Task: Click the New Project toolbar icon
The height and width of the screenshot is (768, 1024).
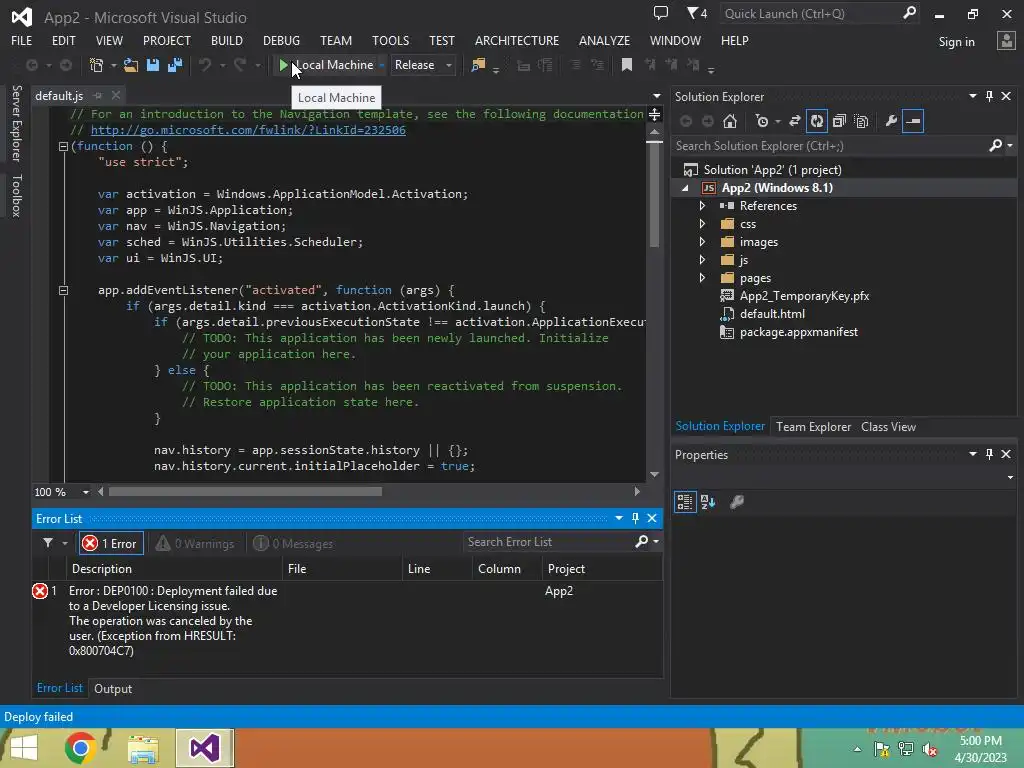Action: 96,65
